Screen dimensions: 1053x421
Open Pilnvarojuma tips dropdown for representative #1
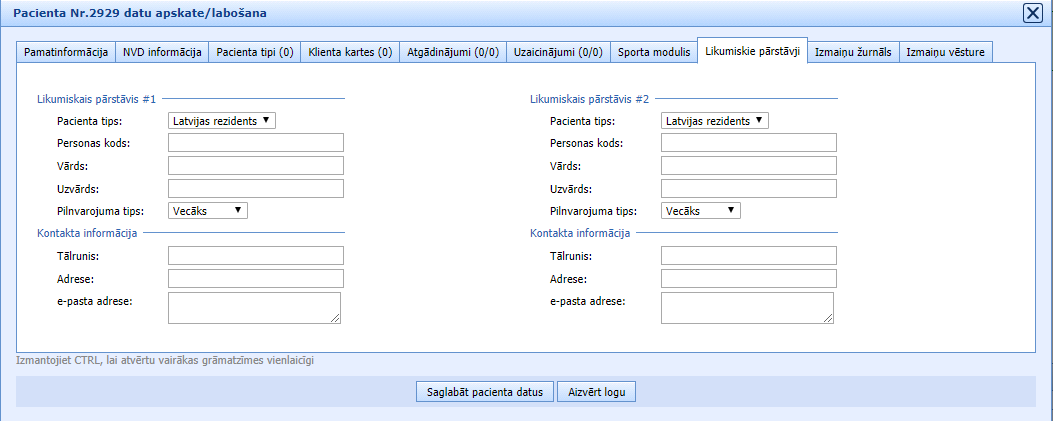point(208,211)
